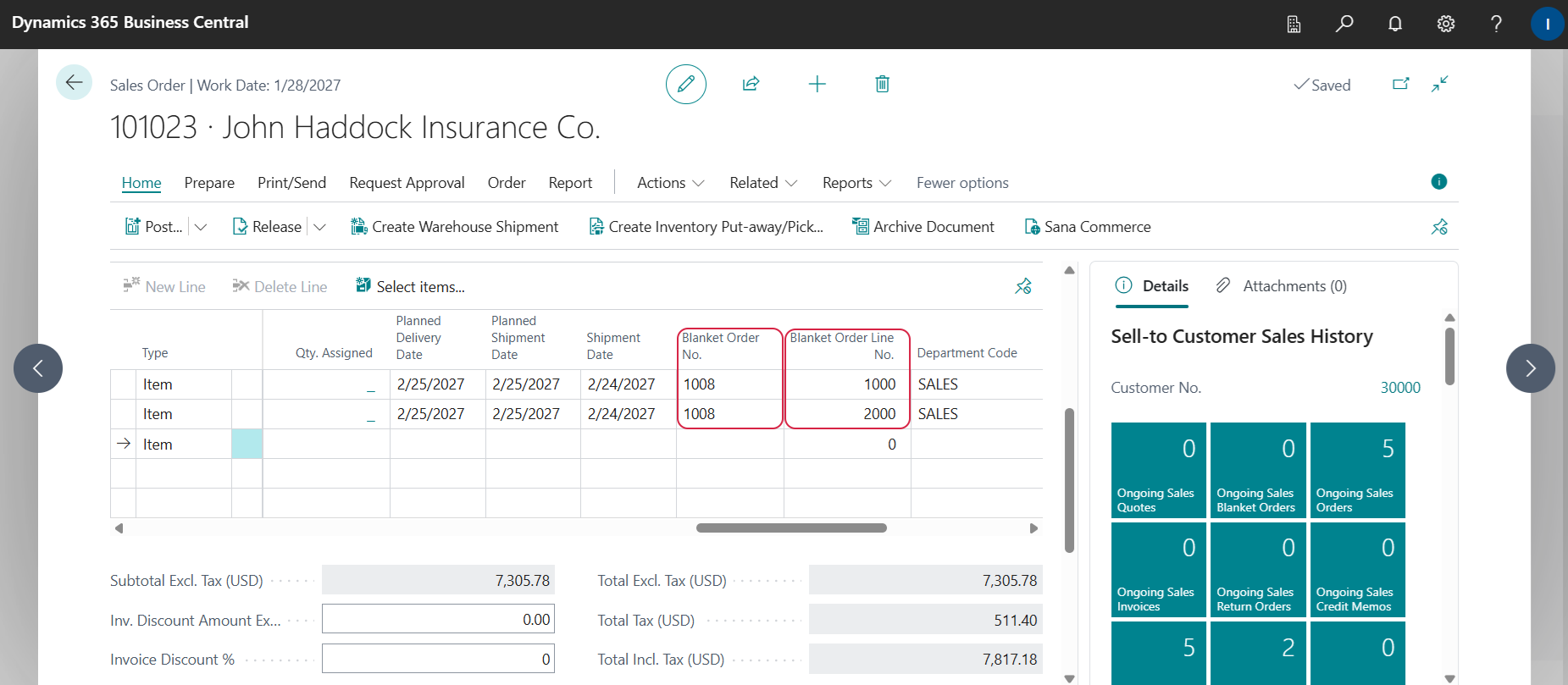Open the Attachments (0) tab
Viewport: 1568px width, 685px height.
pos(1281,286)
